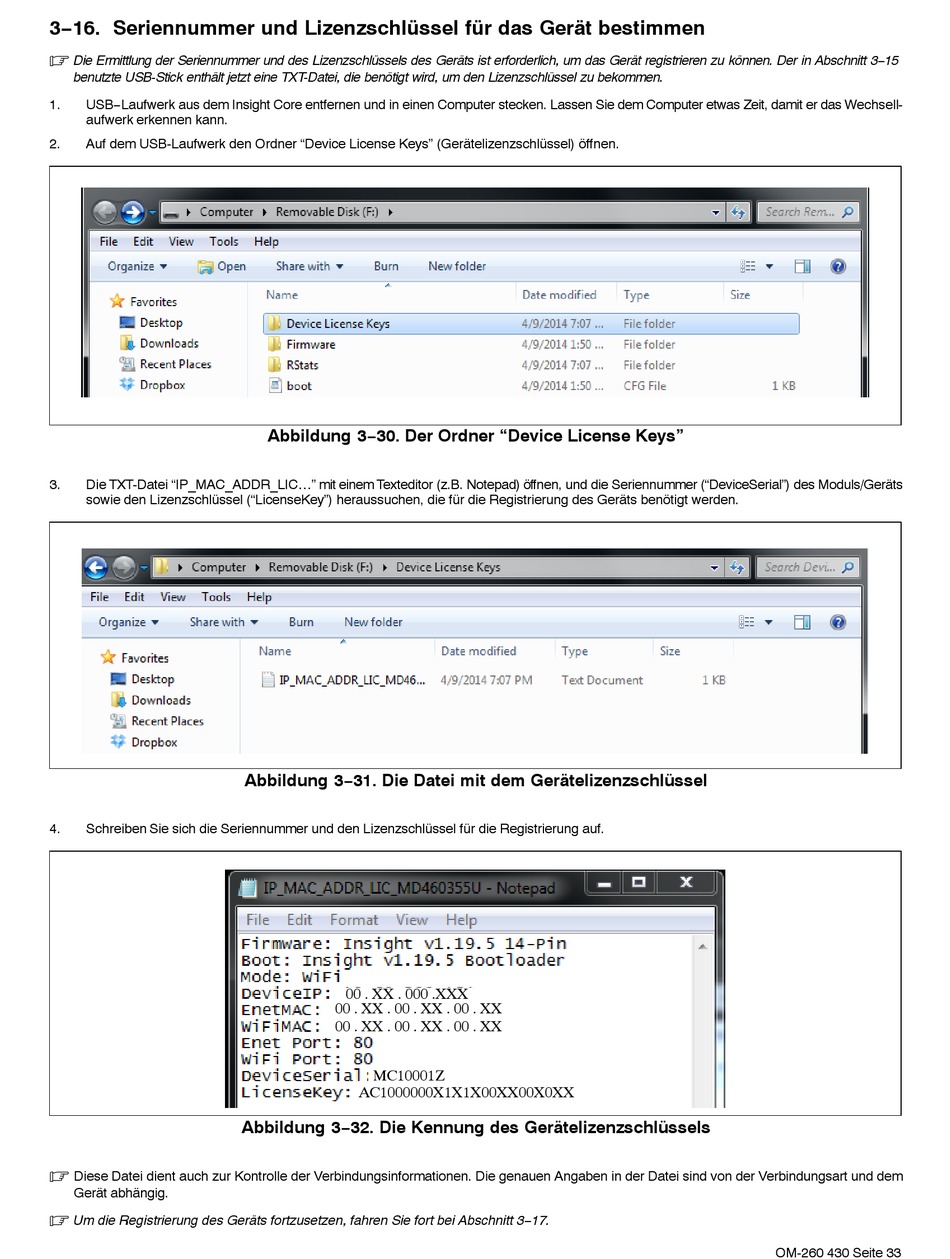The height and width of the screenshot is (1259, 950).
Task: Open Desktop in Removable Disk (F:) window sidebar
Action: [x=151, y=322]
